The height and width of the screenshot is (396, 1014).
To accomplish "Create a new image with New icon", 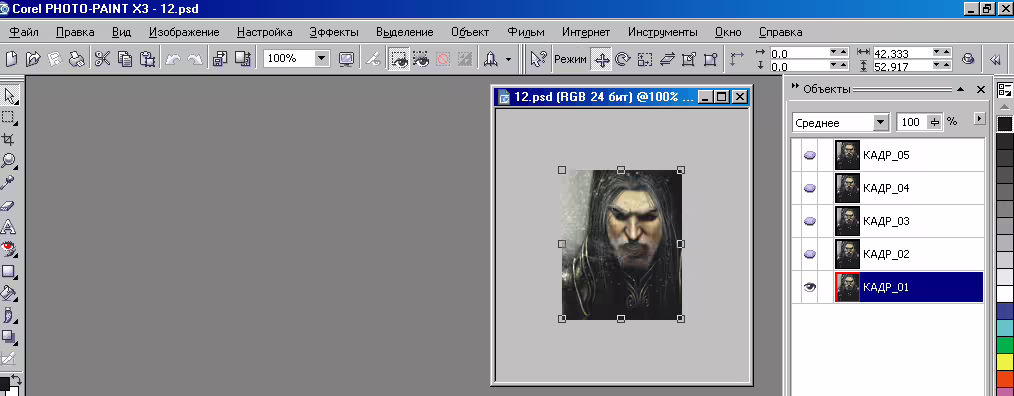I will click(x=11, y=59).
